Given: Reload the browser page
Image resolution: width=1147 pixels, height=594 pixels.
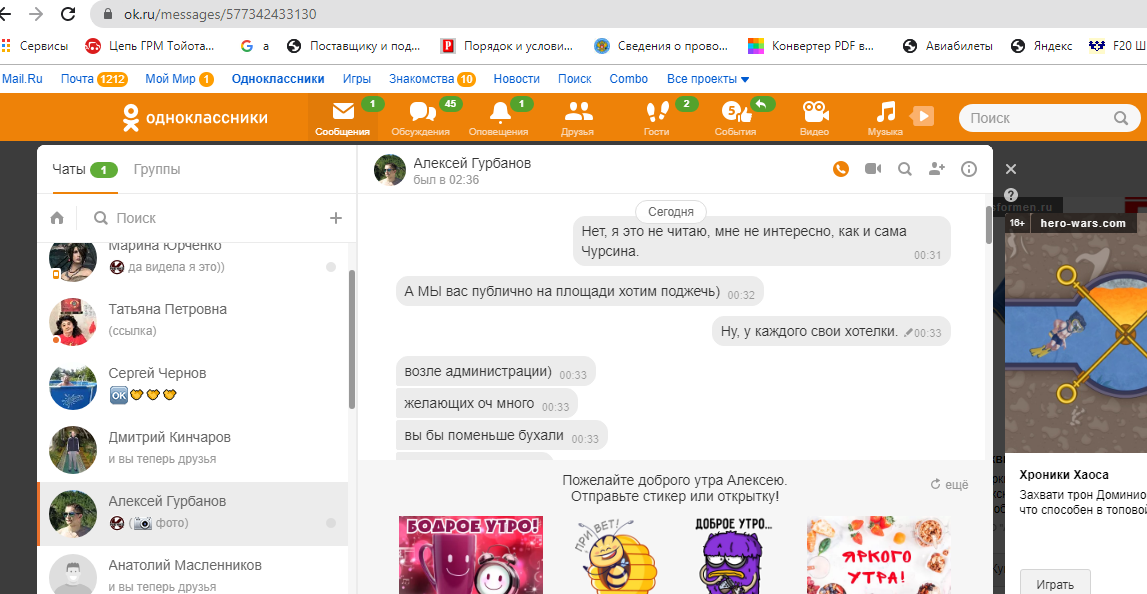Looking at the screenshot, I should pos(68,13).
